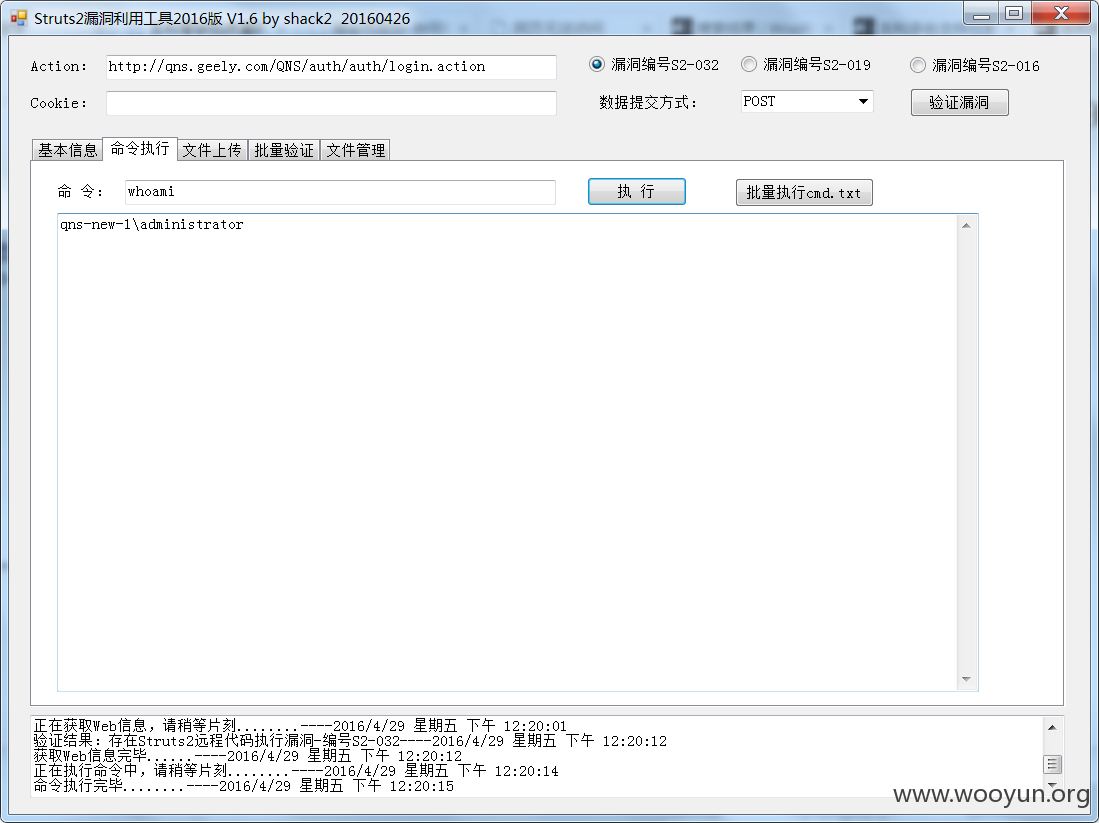Click the 验证漏洞 verify button

tap(960, 102)
